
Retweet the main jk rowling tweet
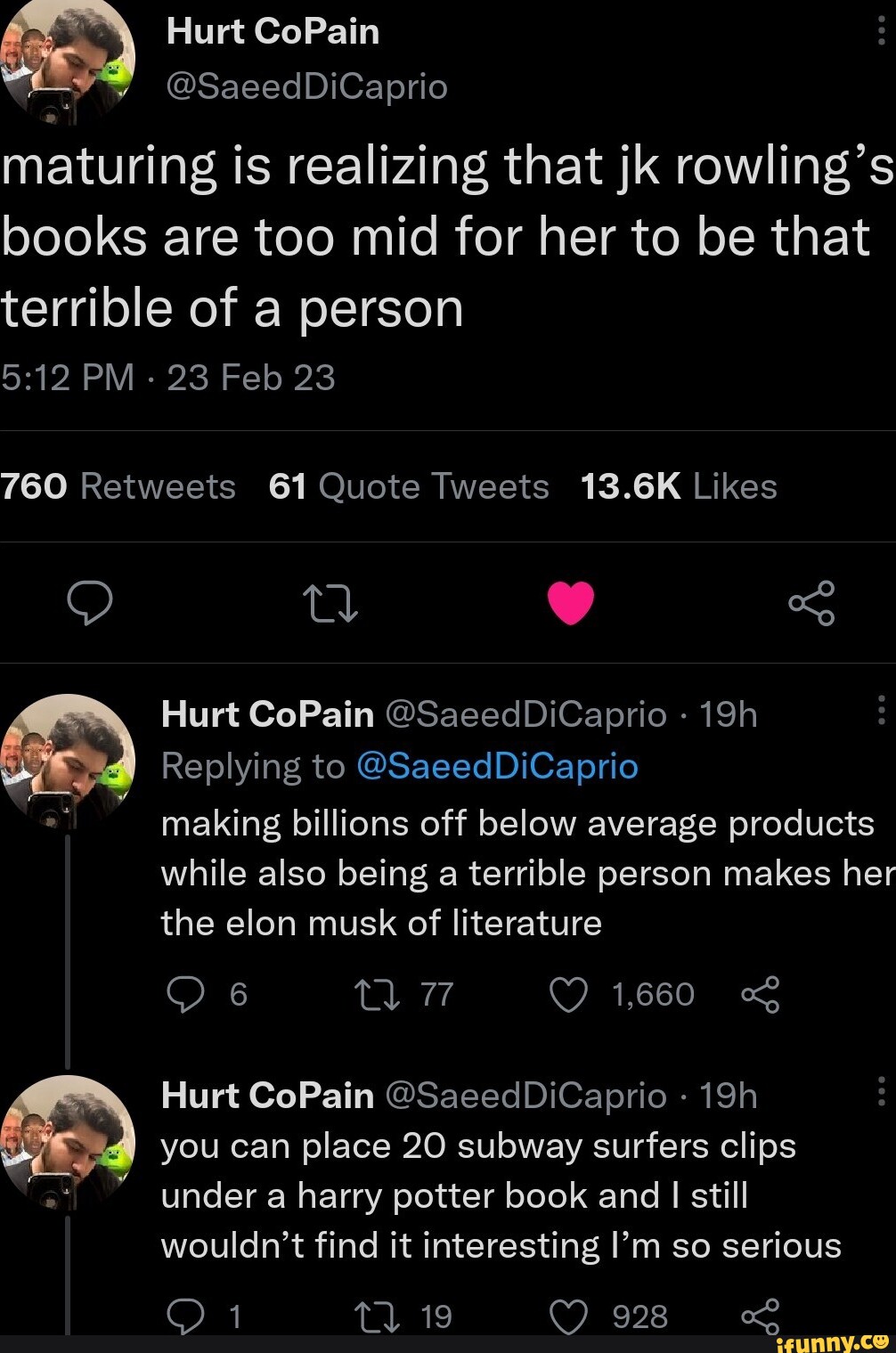pos(330,603)
